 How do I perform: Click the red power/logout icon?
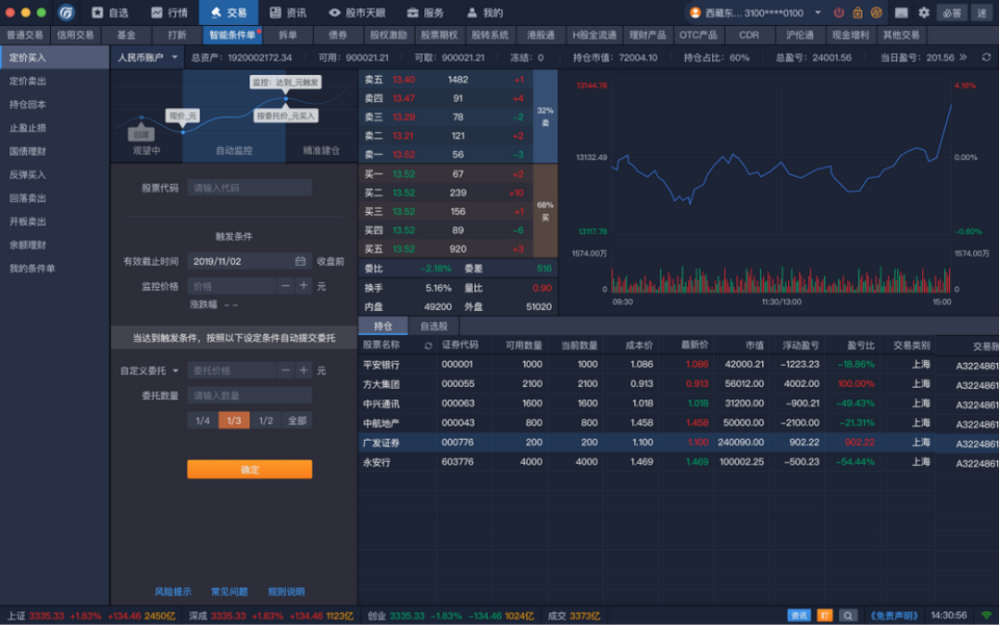pos(838,13)
